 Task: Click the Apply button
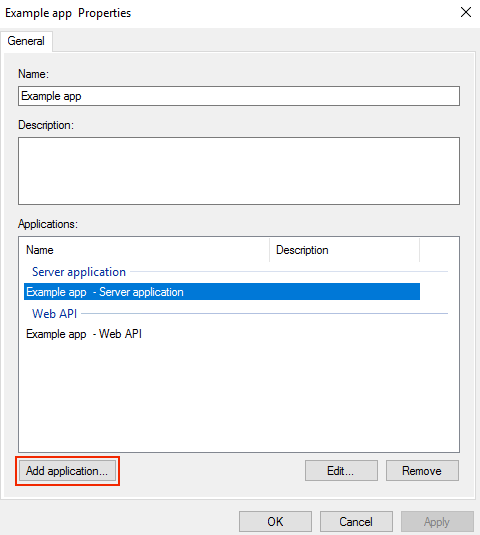coord(437,522)
